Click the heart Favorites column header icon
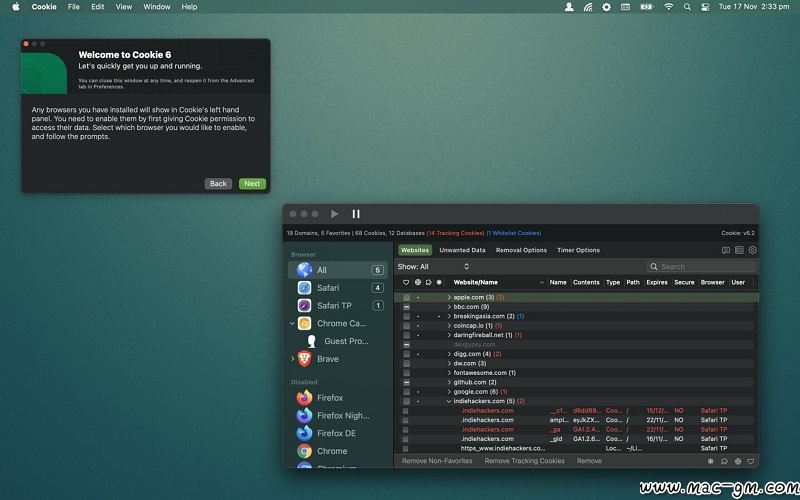This screenshot has width=800, height=500. [x=406, y=282]
